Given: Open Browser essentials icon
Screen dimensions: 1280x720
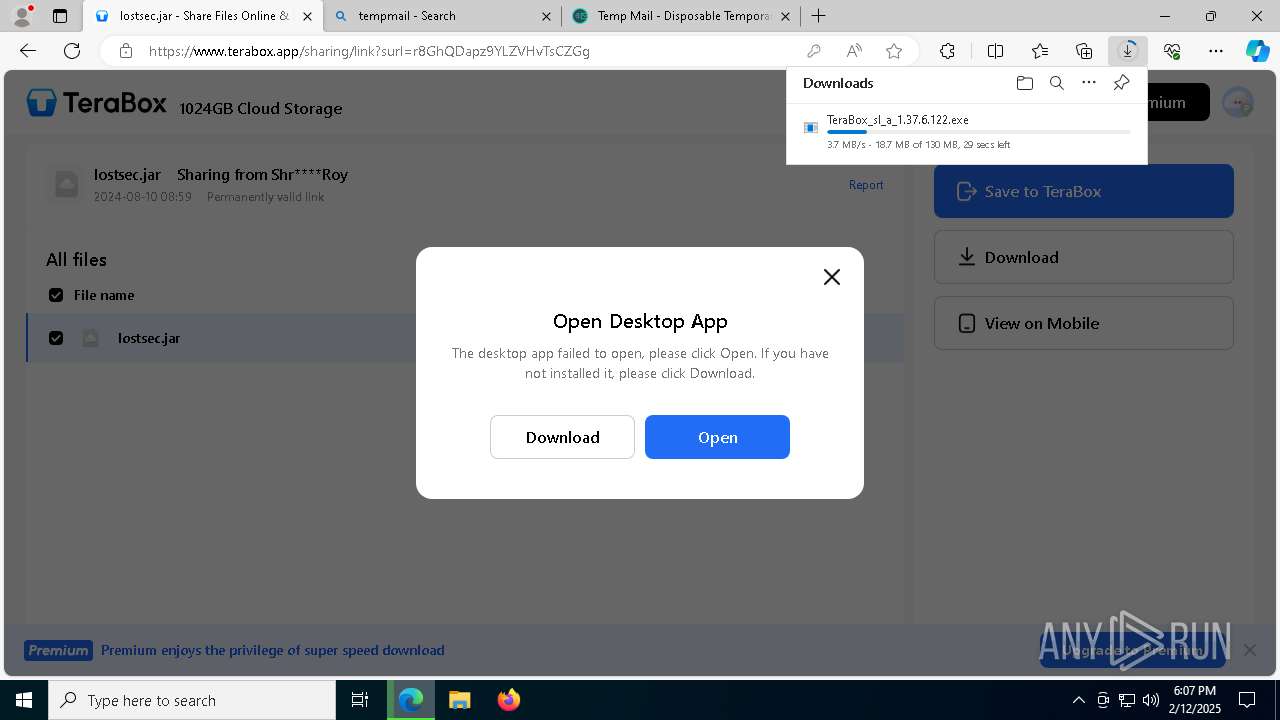Looking at the screenshot, I should coord(1172,51).
